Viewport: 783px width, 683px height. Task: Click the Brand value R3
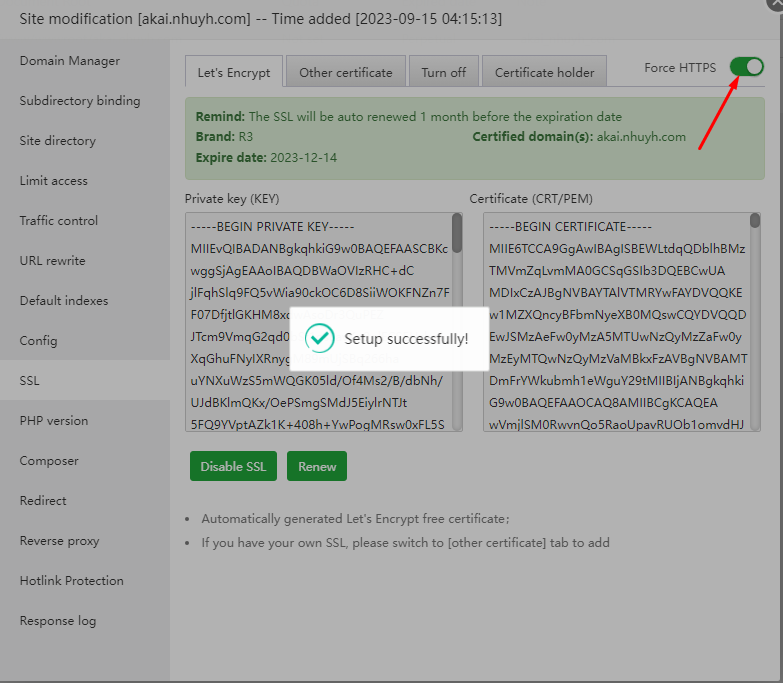246,137
